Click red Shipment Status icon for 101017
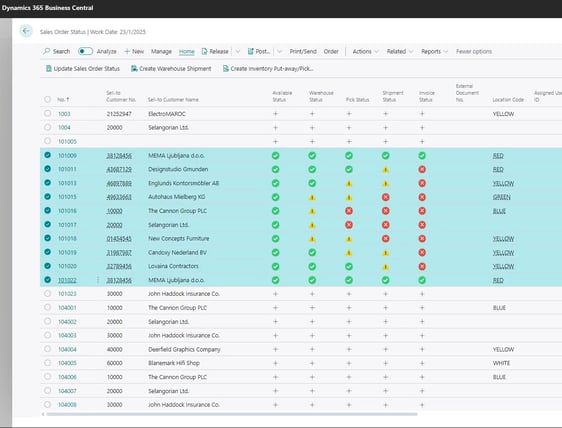 point(385,225)
